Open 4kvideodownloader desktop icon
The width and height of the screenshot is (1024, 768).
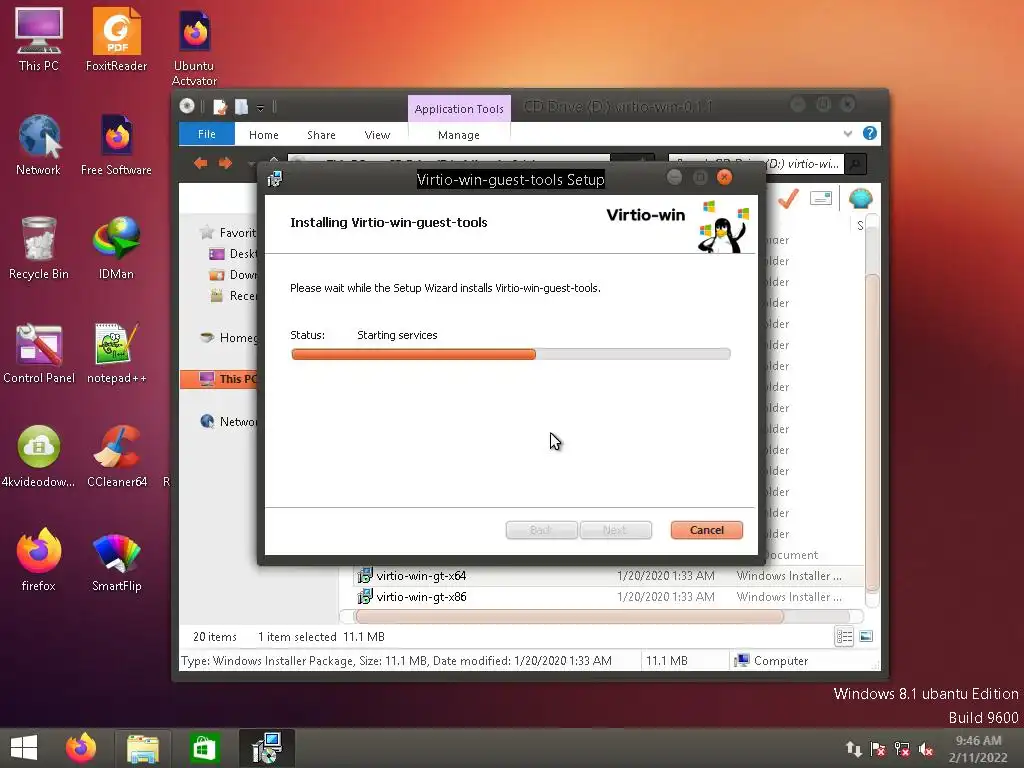[x=39, y=456]
